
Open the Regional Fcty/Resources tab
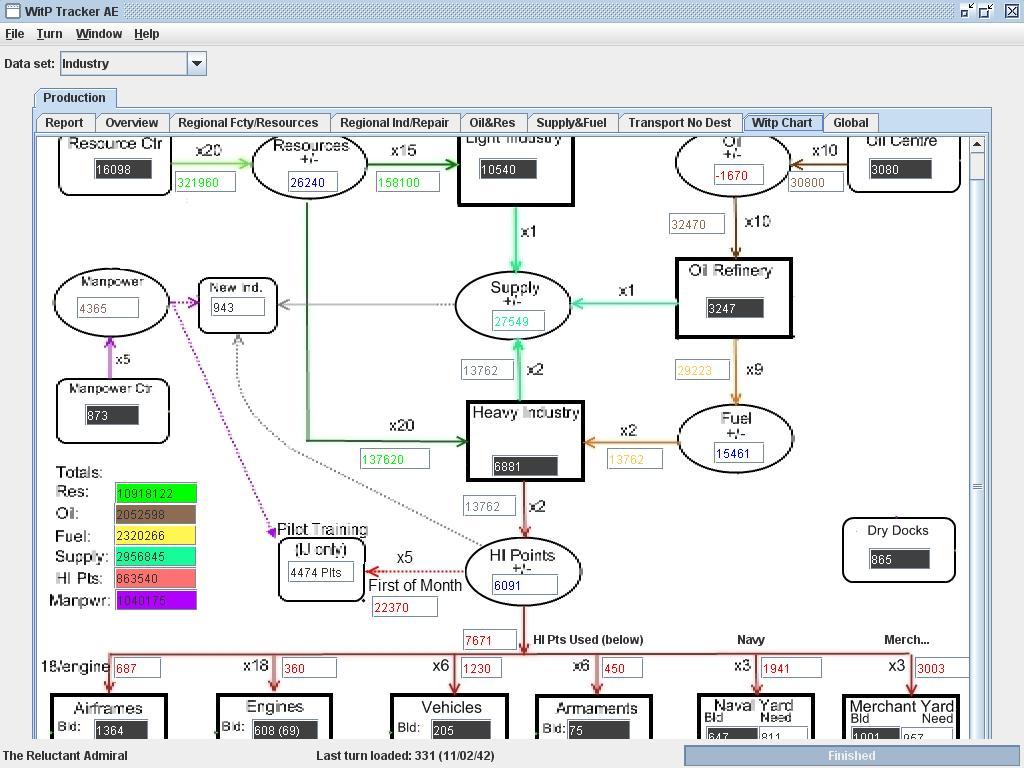point(248,123)
